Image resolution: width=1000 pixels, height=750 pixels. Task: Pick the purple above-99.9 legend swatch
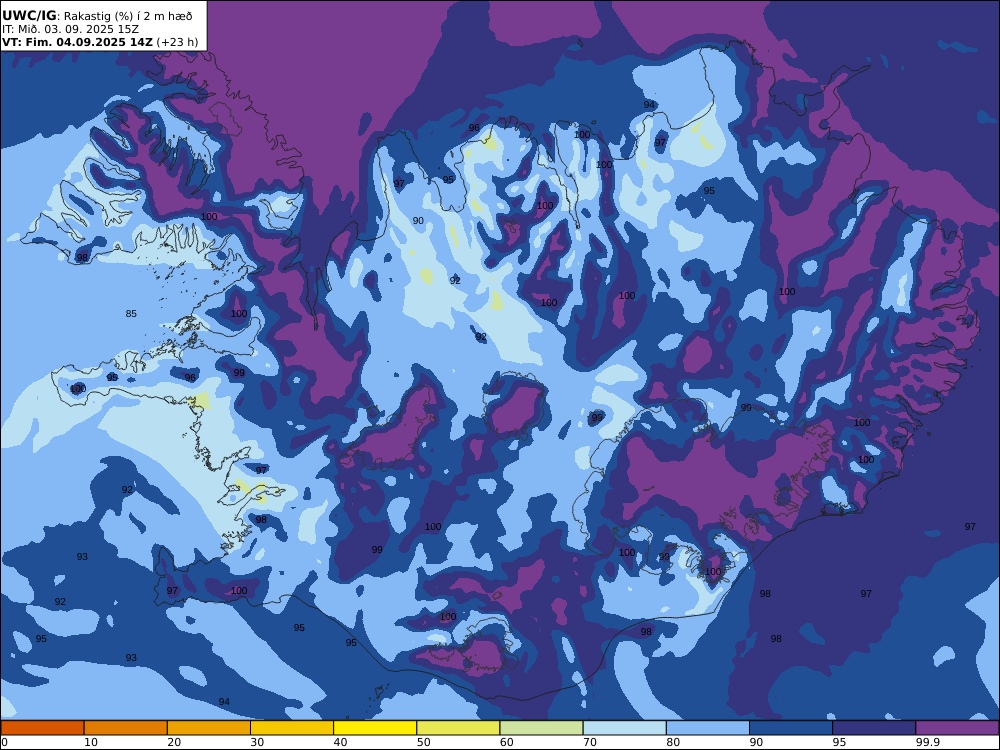[x=957, y=728]
